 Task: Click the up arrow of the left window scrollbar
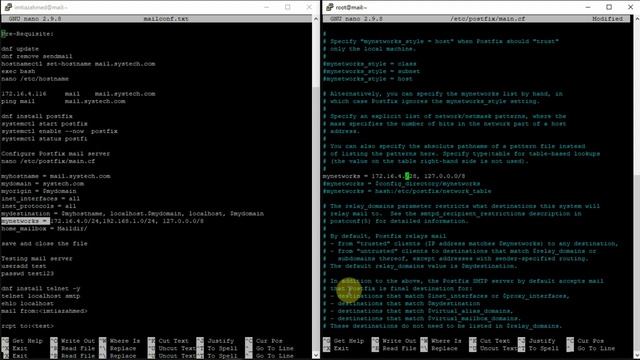[316, 19]
